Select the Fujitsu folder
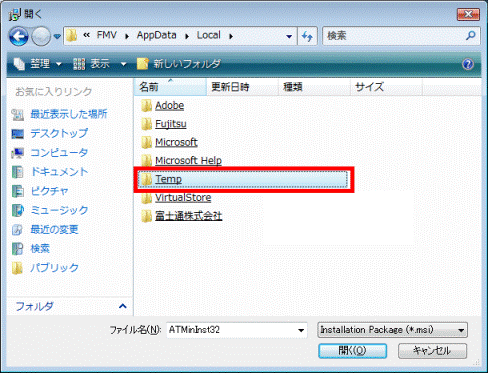The width and height of the screenshot is (488, 373). pyautogui.click(x=171, y=124)
